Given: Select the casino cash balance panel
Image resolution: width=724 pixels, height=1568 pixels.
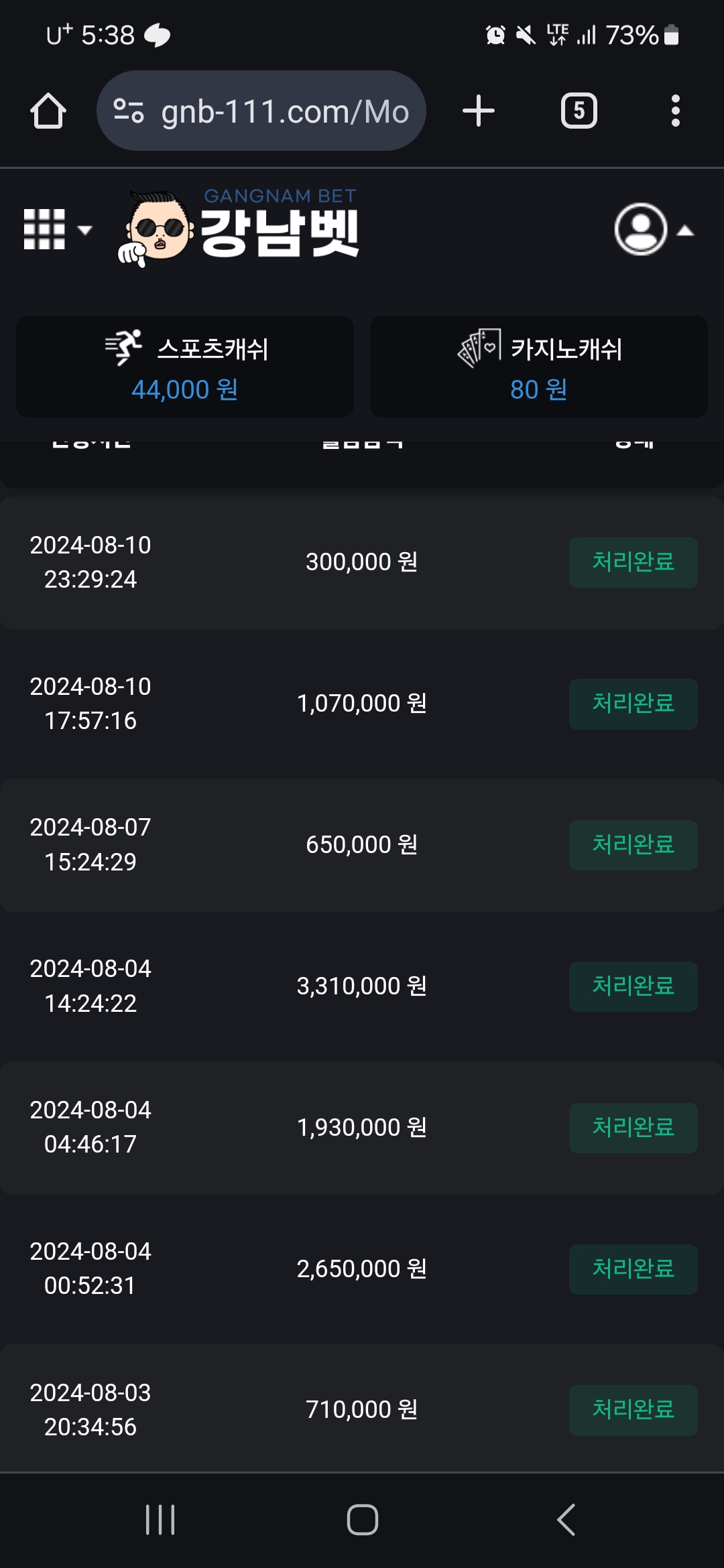Looking at the screenshot, I should coord(539,367).
